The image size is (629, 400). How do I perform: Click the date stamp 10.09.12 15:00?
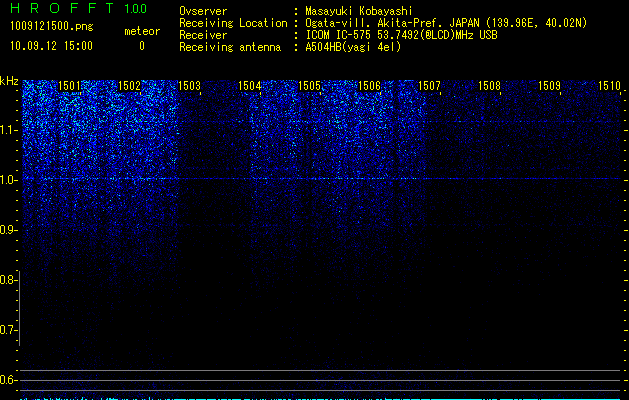pos(51,46)
